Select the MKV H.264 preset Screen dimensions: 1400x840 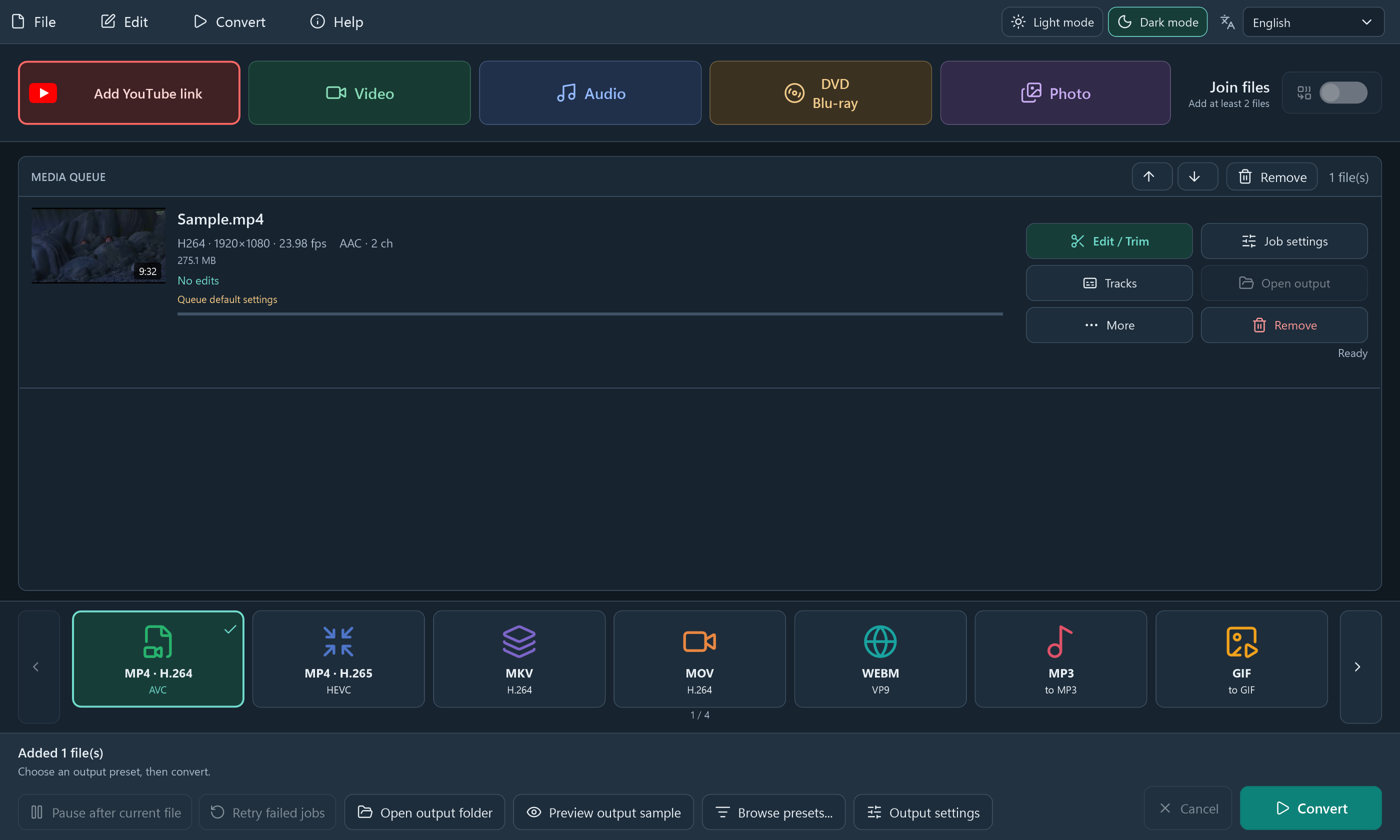[519, 659]
